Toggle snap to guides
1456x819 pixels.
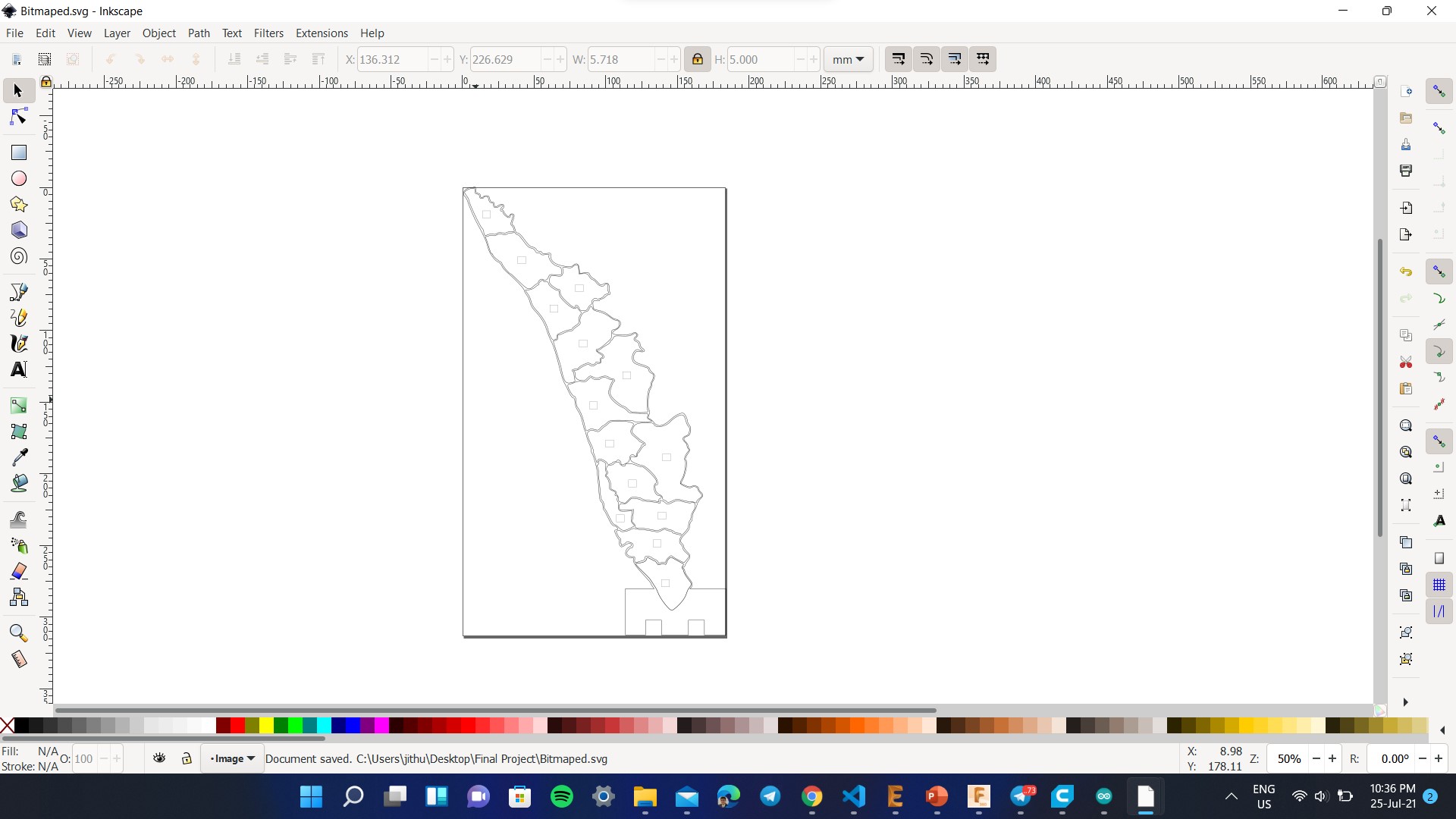click(1439, 611)
